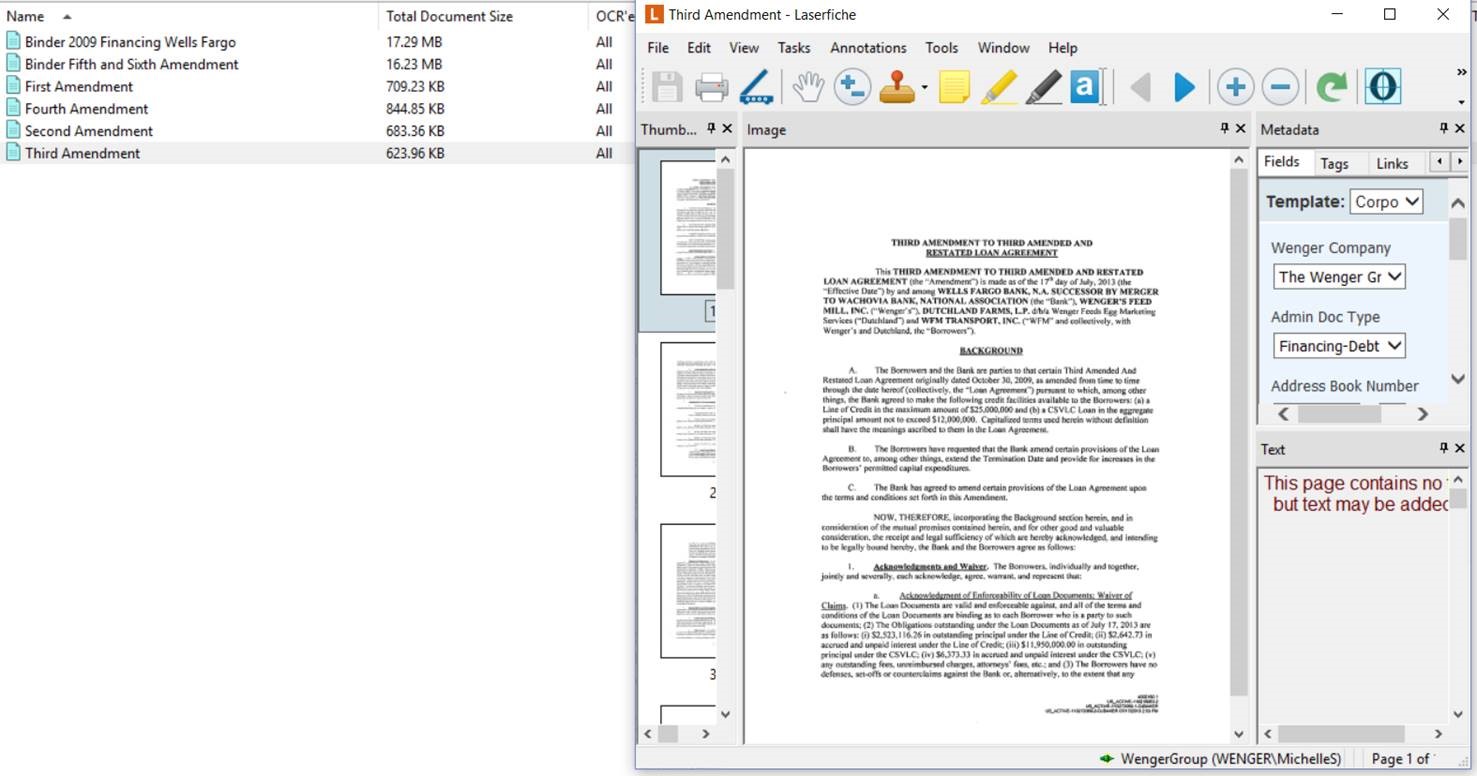The width and height of the screenshot is (1477, 776).
Task: Click the Thumbnails pane vertical scrollbar thumb
Action: [x=726, y=230]
